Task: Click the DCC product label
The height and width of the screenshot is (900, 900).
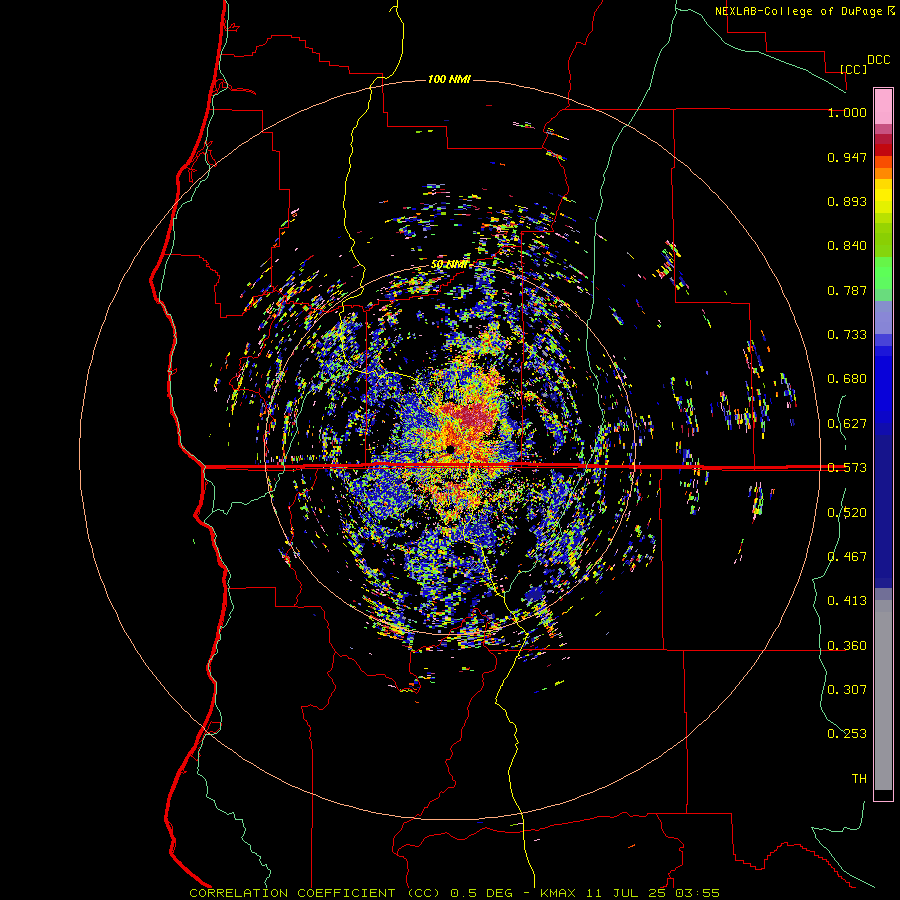Action: (878, 60)
